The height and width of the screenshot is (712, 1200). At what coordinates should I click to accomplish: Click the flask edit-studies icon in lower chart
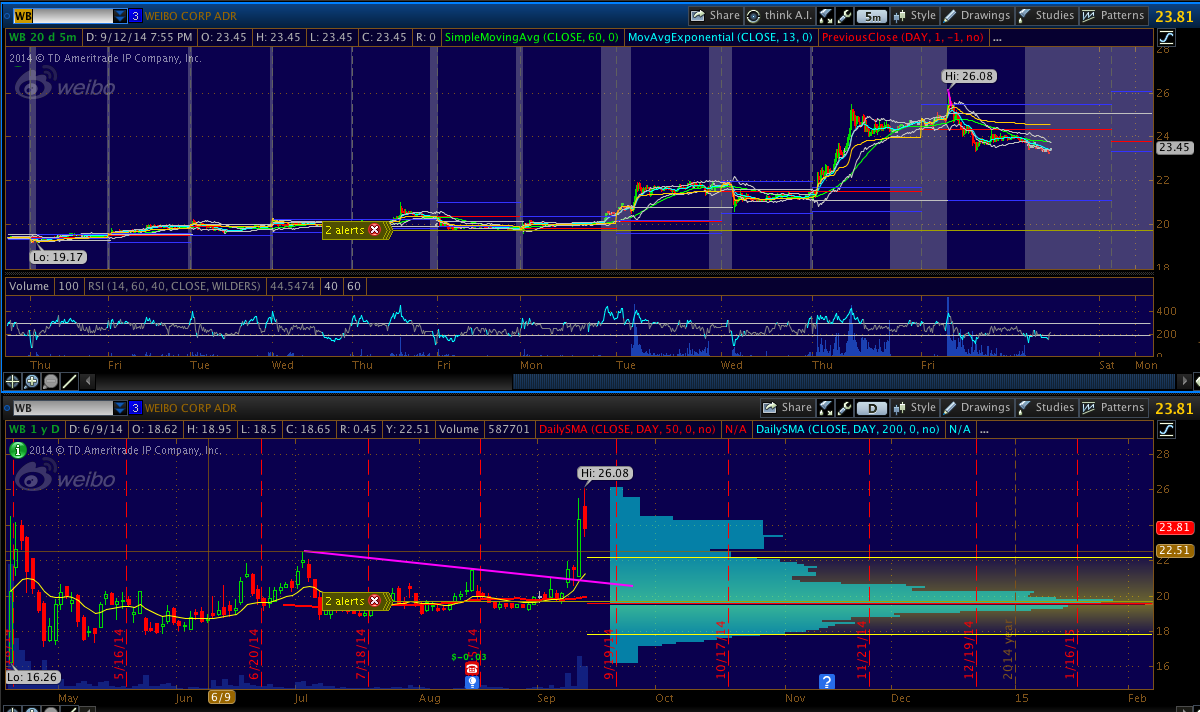pyautogui.click(x=826, y=408)
